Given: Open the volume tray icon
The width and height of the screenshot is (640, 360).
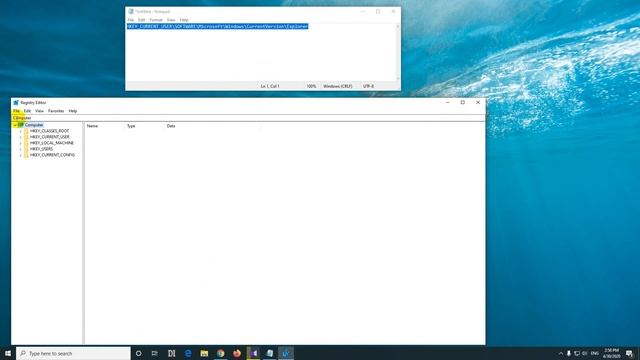Looking at the screenshot, I should 584,353.
